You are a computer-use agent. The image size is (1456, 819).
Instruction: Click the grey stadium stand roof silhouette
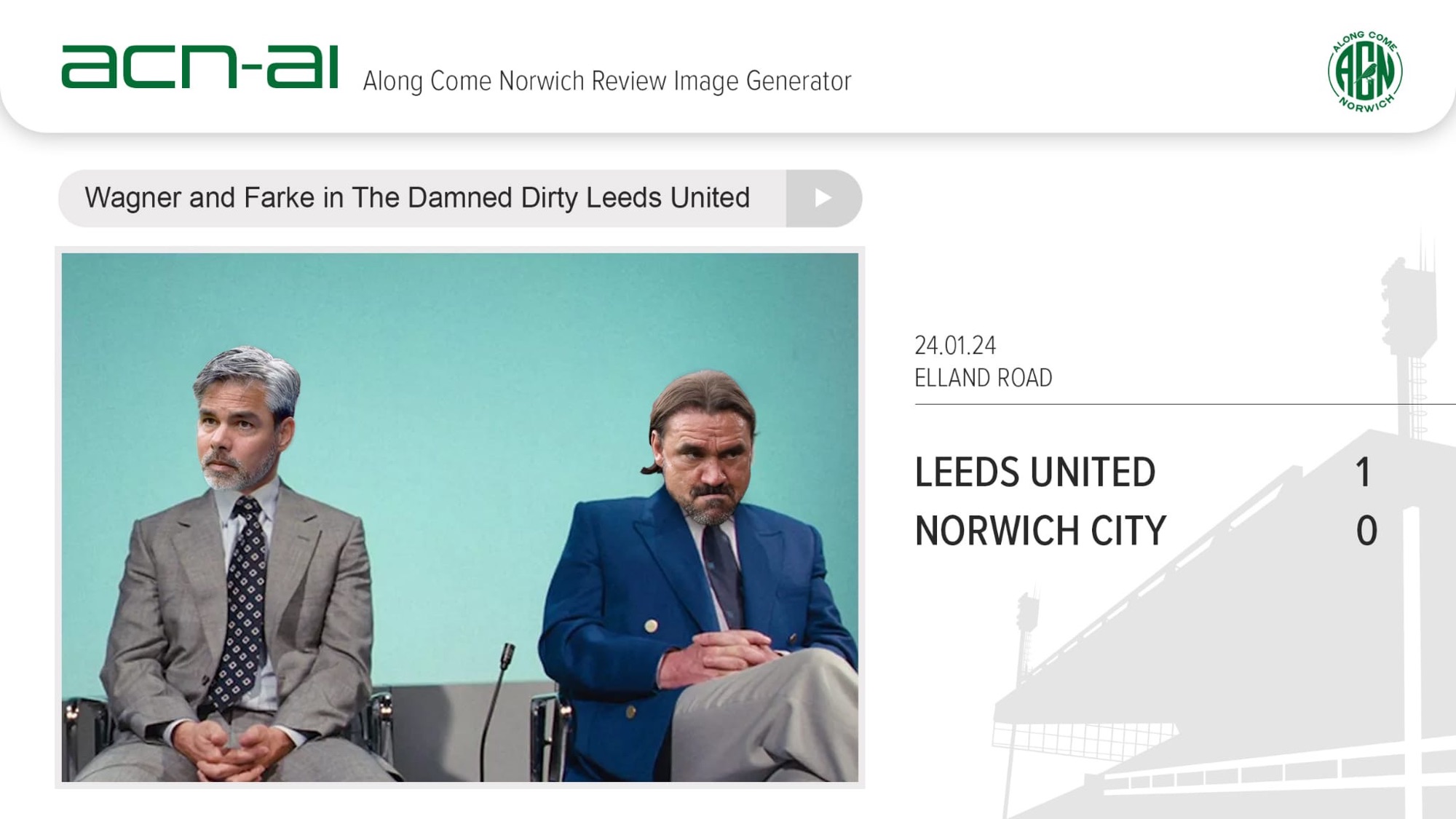click(x=1223, y=604)
